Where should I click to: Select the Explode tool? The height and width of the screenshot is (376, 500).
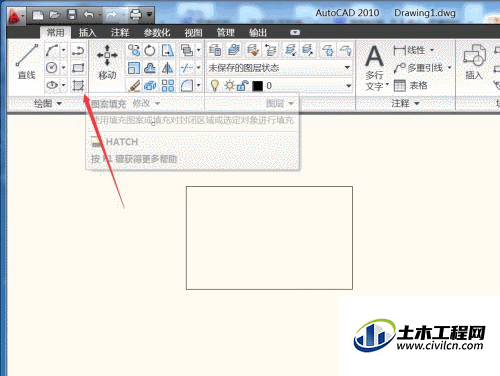(150, 86)
